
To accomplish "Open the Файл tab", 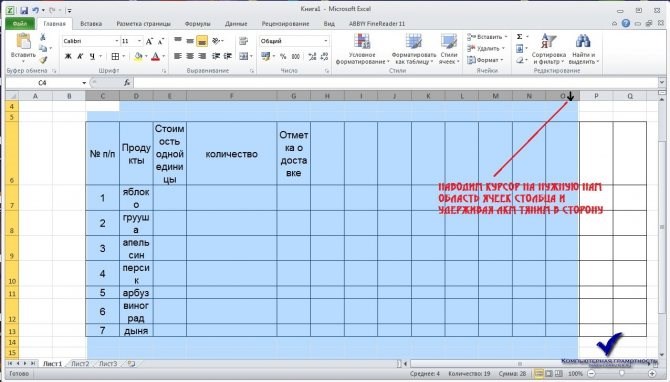I will [x=20, y=24].
